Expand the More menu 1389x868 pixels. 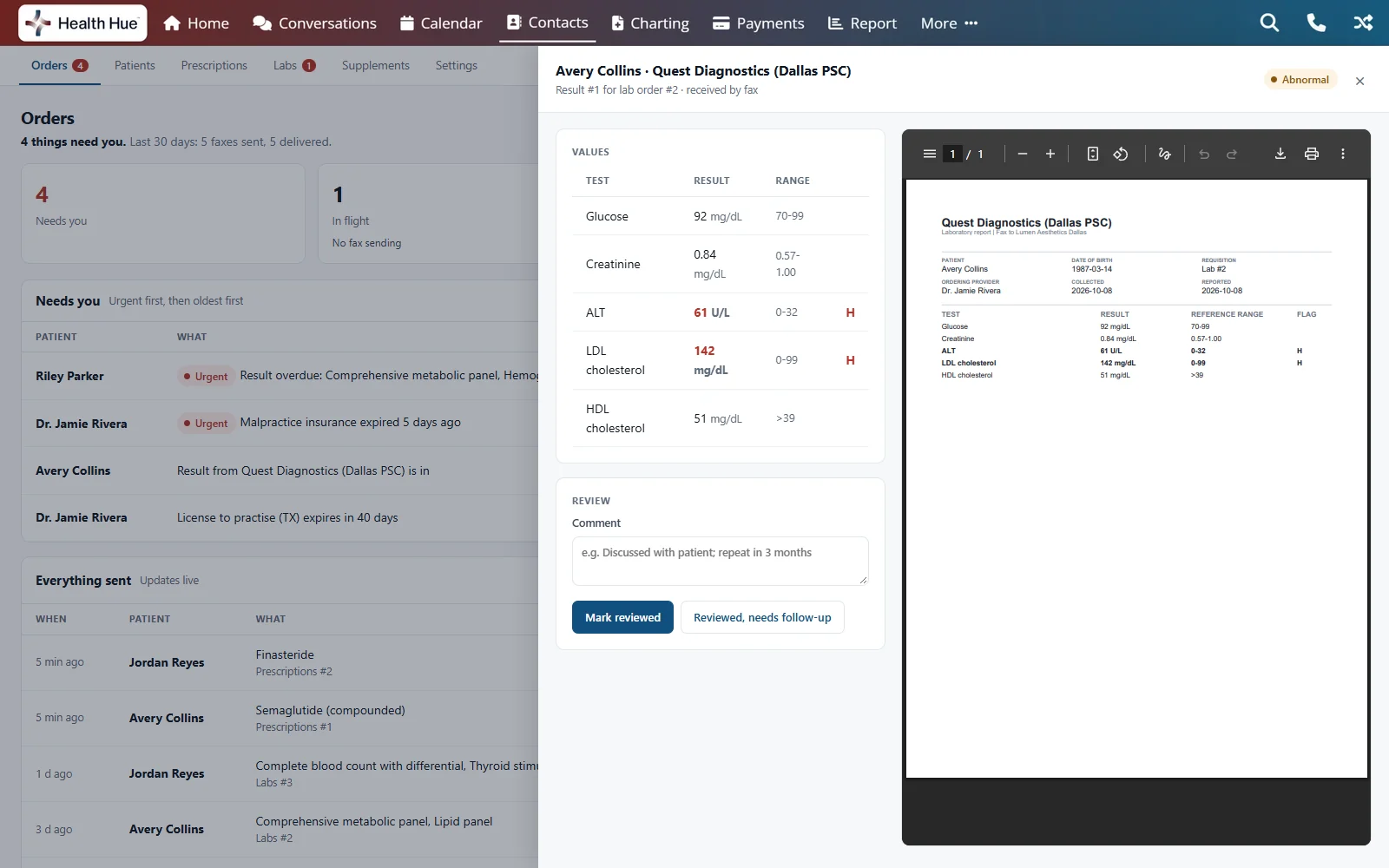click(x=949, y=23)
